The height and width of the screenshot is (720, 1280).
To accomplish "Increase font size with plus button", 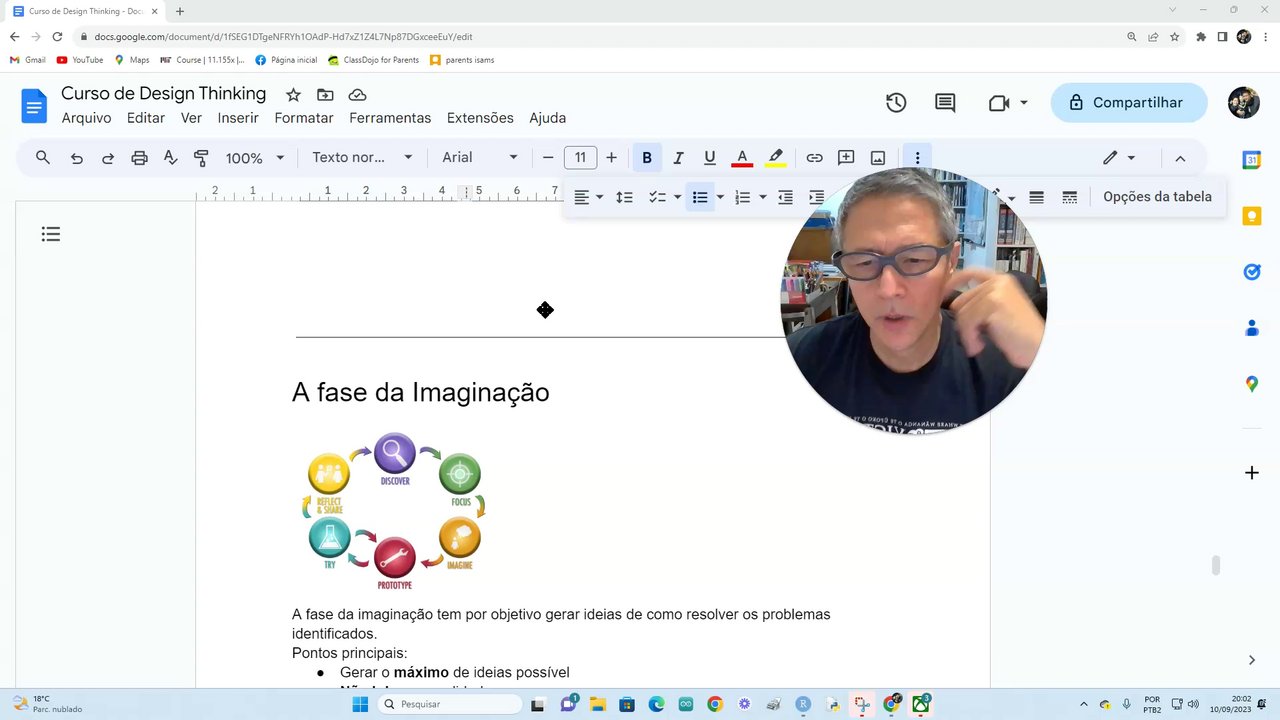I will 611,158.
